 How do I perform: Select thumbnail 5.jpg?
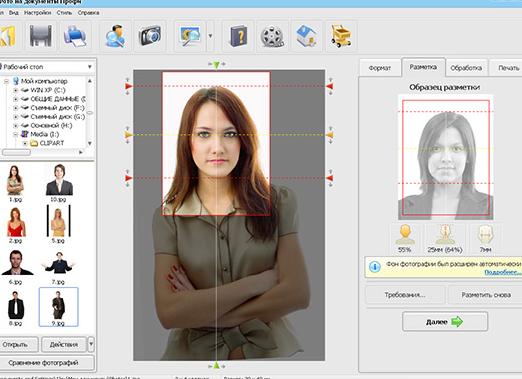(x=58, y=224)
